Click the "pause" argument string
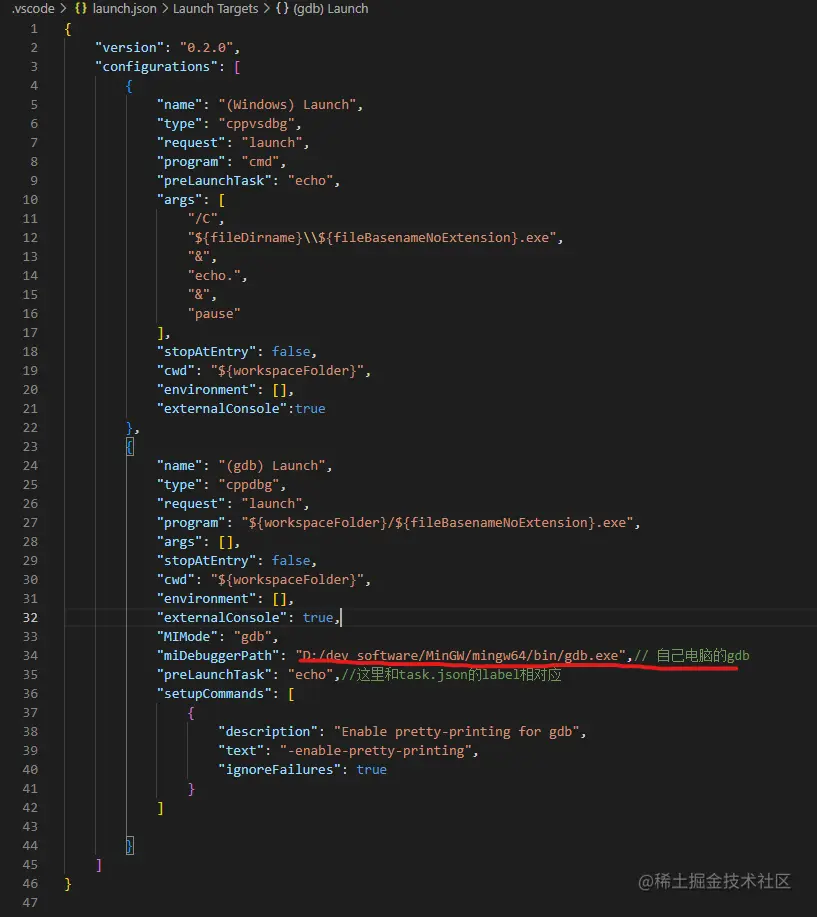This screenshot has width=817, height=917. pyautogui.click(x=214, y=313)
